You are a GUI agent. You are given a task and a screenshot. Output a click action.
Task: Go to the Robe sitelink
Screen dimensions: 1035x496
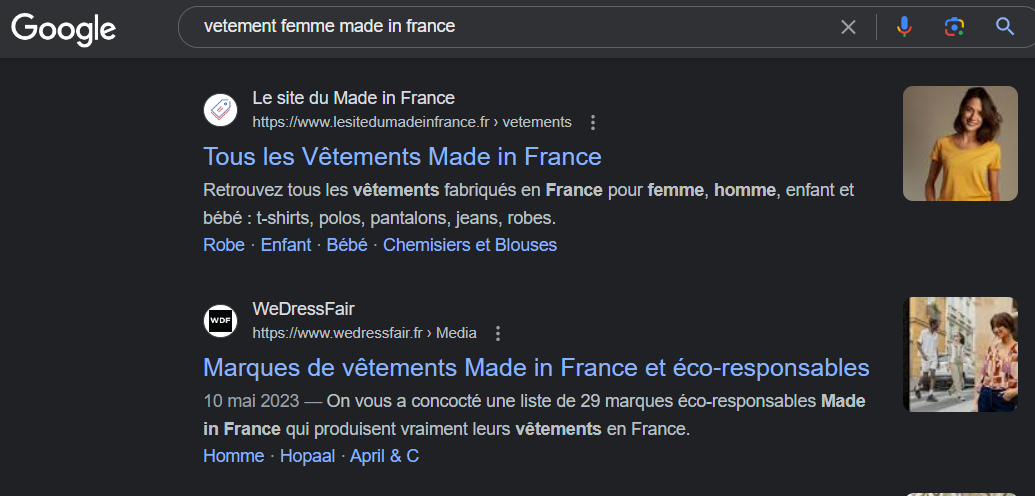coord(224,245)
